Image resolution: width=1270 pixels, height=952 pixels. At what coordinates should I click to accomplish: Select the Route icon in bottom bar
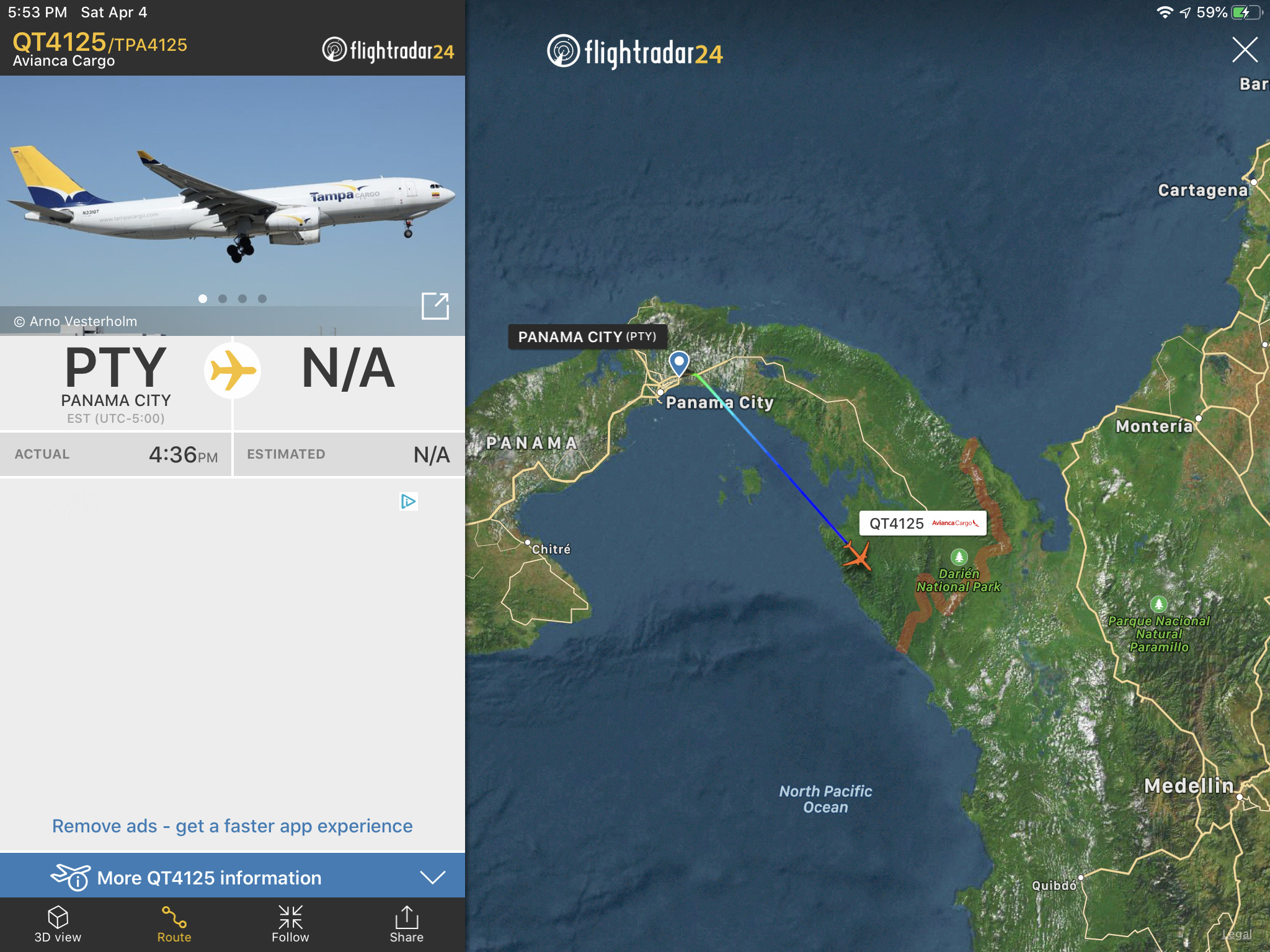(174, 917)
